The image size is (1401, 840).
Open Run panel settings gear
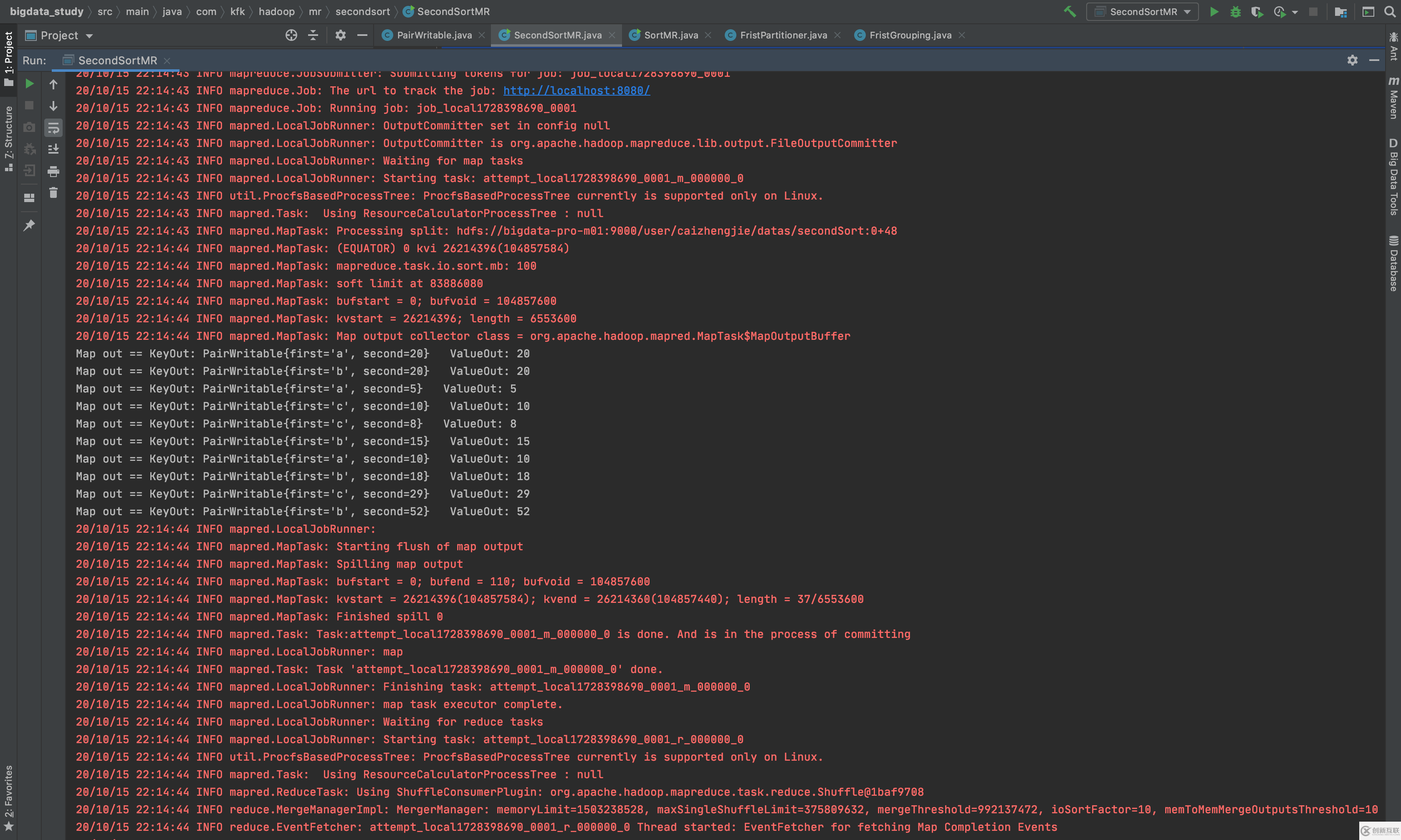click(1352, 60)
